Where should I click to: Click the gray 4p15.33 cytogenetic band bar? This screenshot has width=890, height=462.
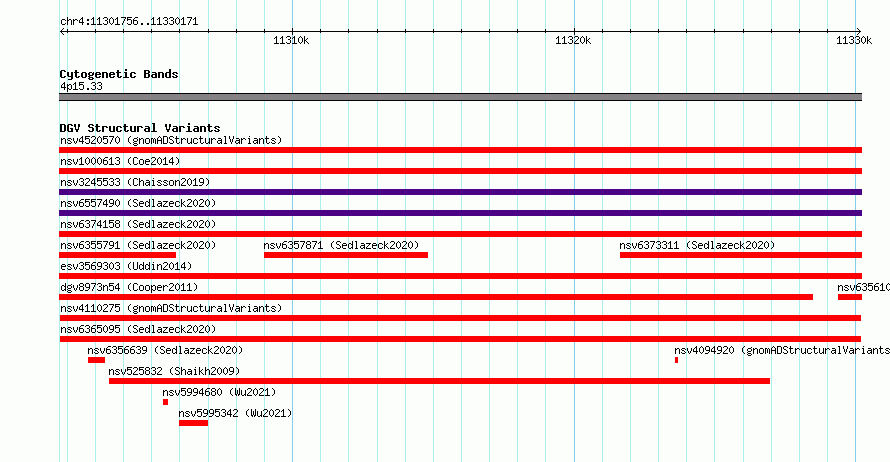click(460, 97)
